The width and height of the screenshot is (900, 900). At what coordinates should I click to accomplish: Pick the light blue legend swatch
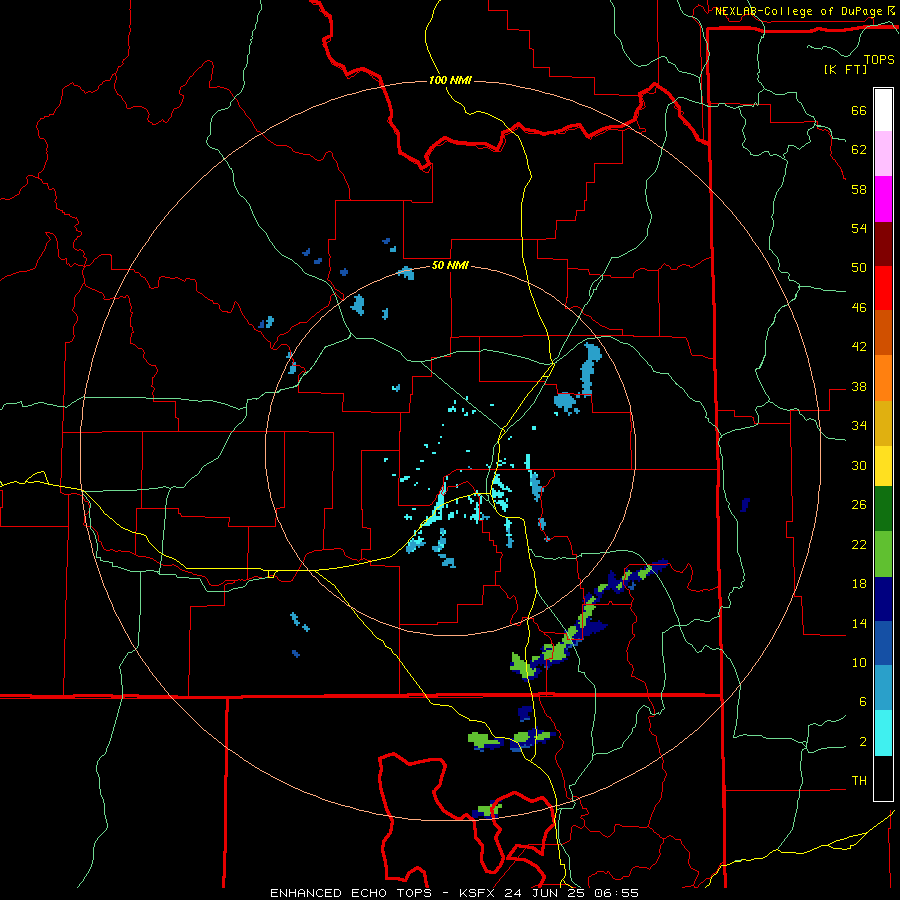[883, 688]
